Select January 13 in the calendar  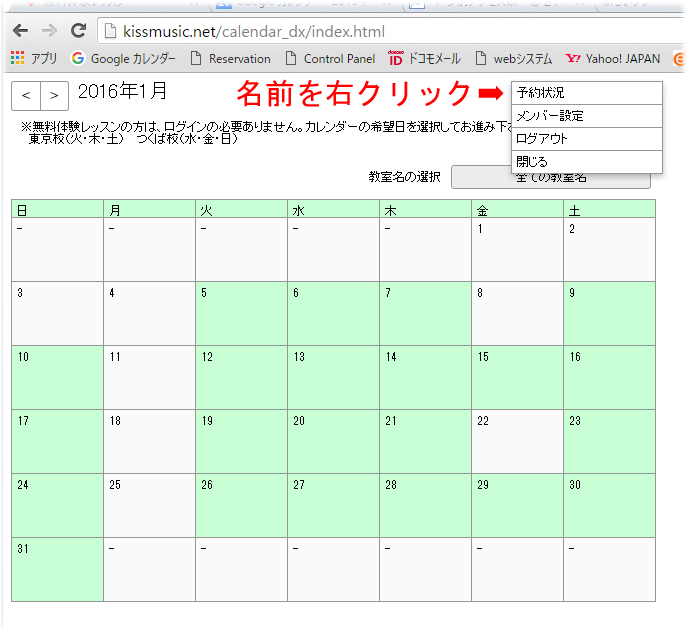(x=333, y=377)
